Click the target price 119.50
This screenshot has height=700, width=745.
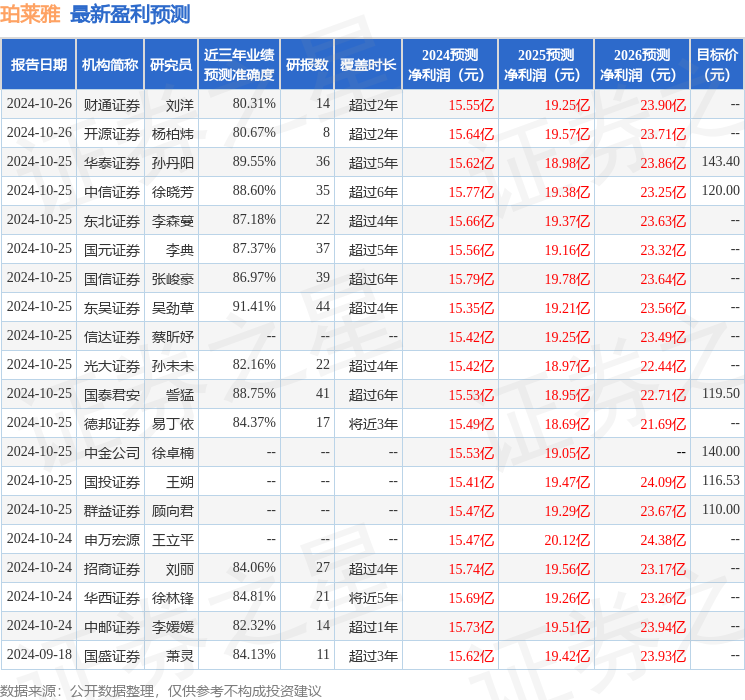721,393
